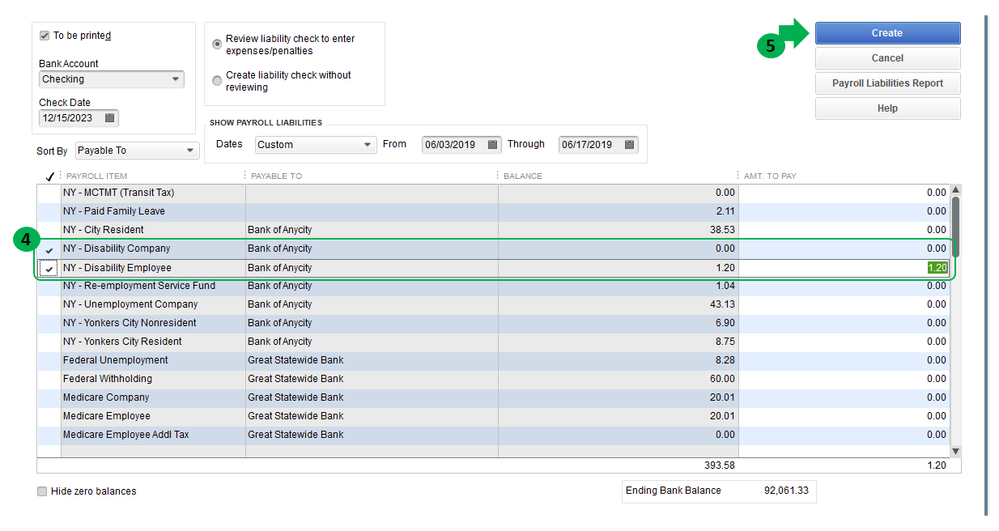This screenshot has width=999, height=531.
Task: Click the table scroll down arrow
Action: click(x=956, y=451)
